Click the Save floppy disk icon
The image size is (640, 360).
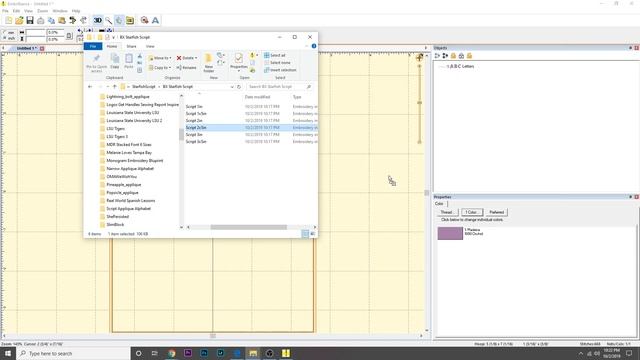(30, 20)
